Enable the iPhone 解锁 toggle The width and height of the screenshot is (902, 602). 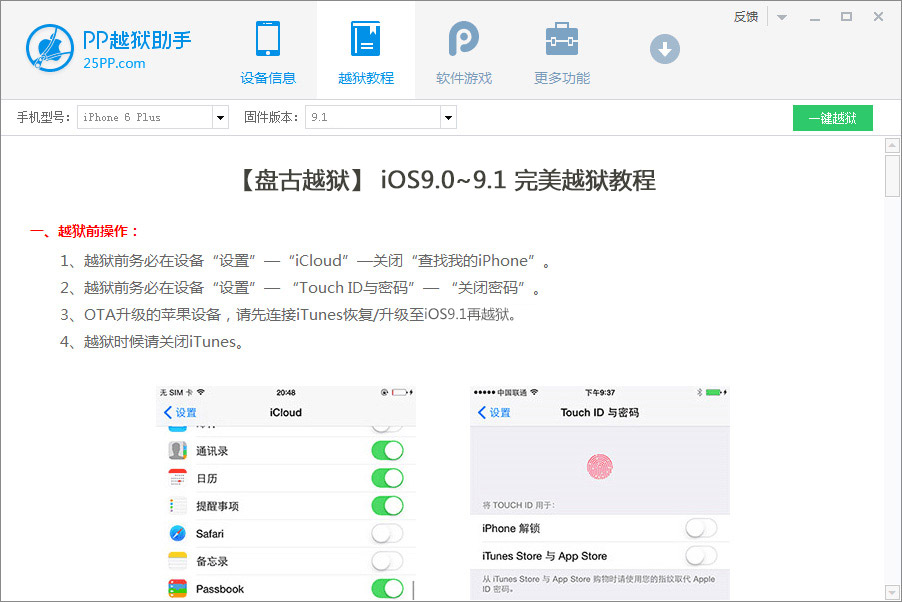point(701,528)
